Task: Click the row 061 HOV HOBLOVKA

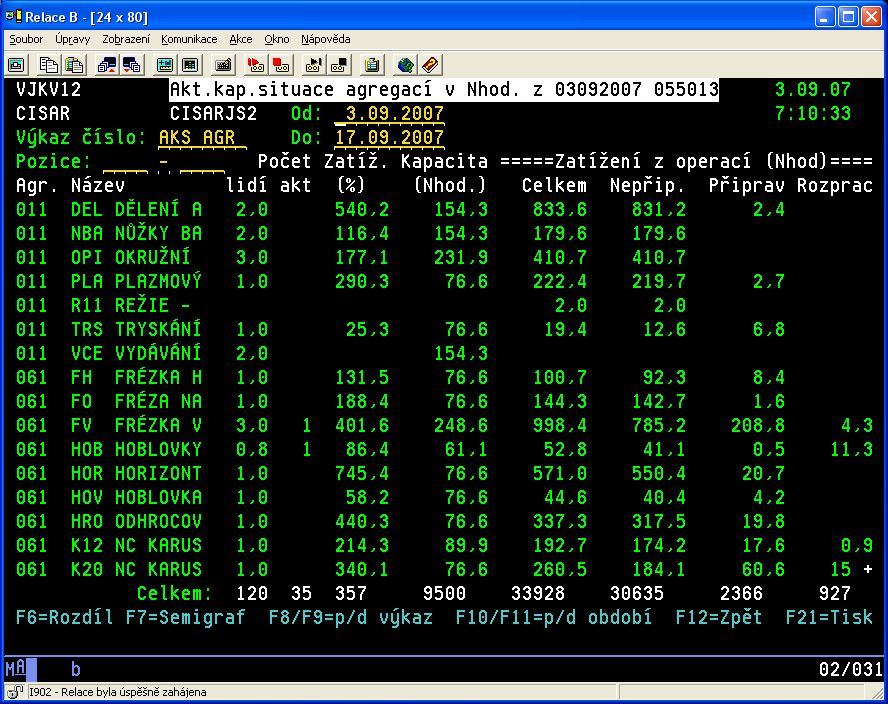Action: [444, 497]
